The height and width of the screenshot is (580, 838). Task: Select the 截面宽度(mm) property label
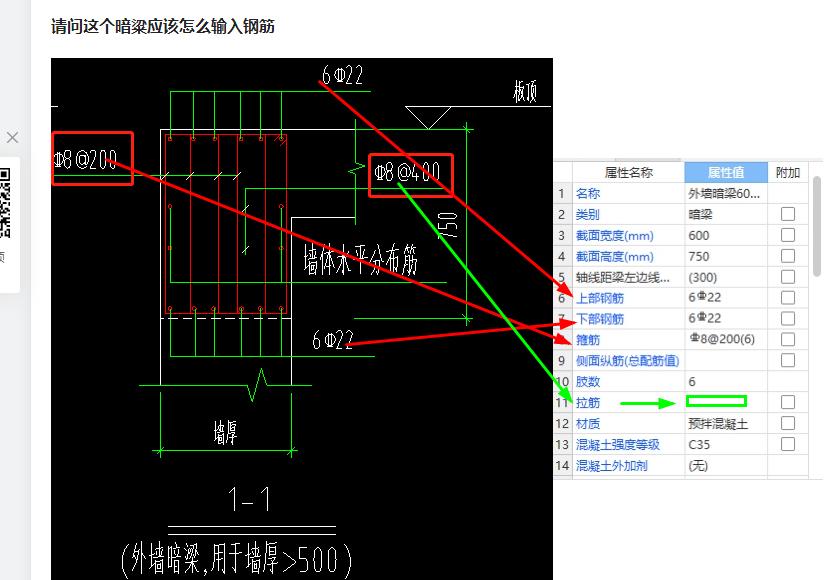(x=615, y=236)
